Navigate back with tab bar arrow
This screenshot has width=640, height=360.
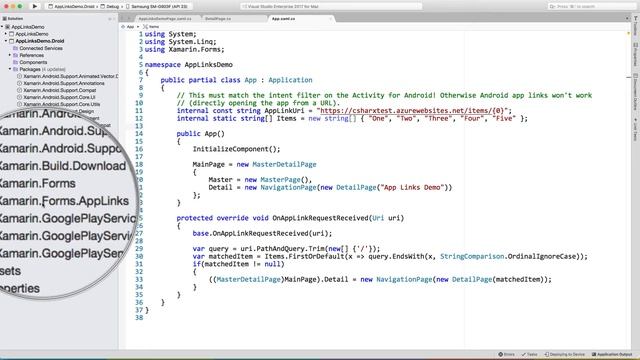click(122, 19)
